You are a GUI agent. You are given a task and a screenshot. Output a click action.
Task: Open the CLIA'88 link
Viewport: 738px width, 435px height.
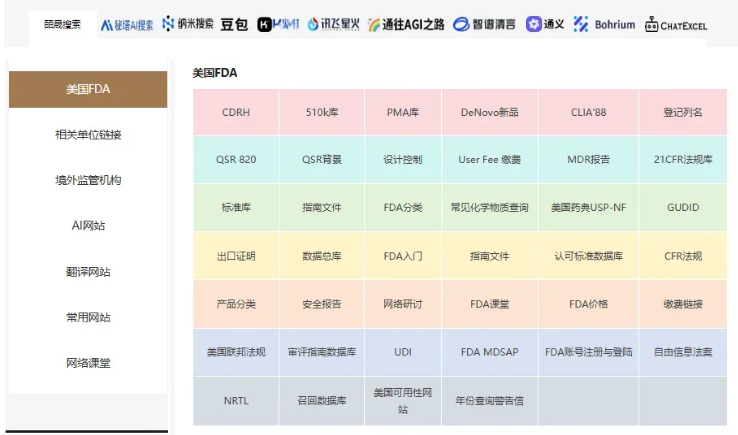(589, 113)
